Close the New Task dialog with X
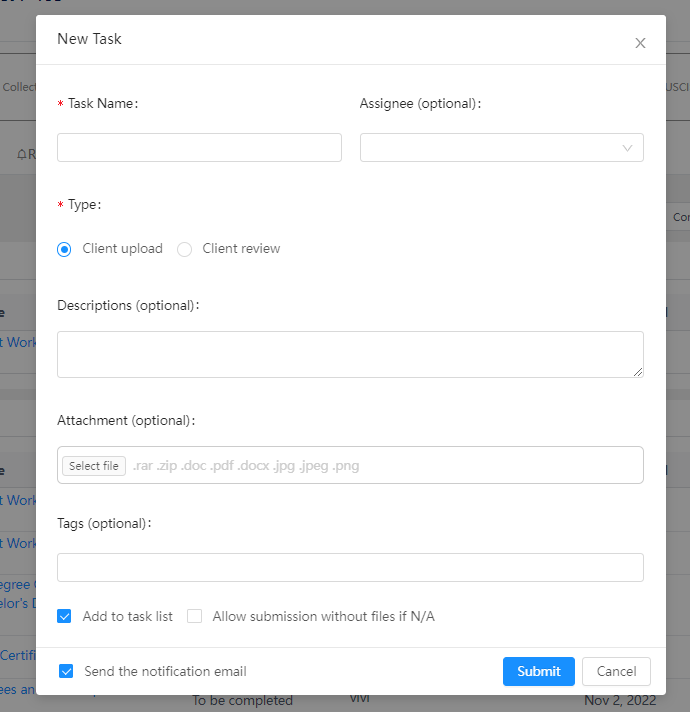 tap(640, 43)
